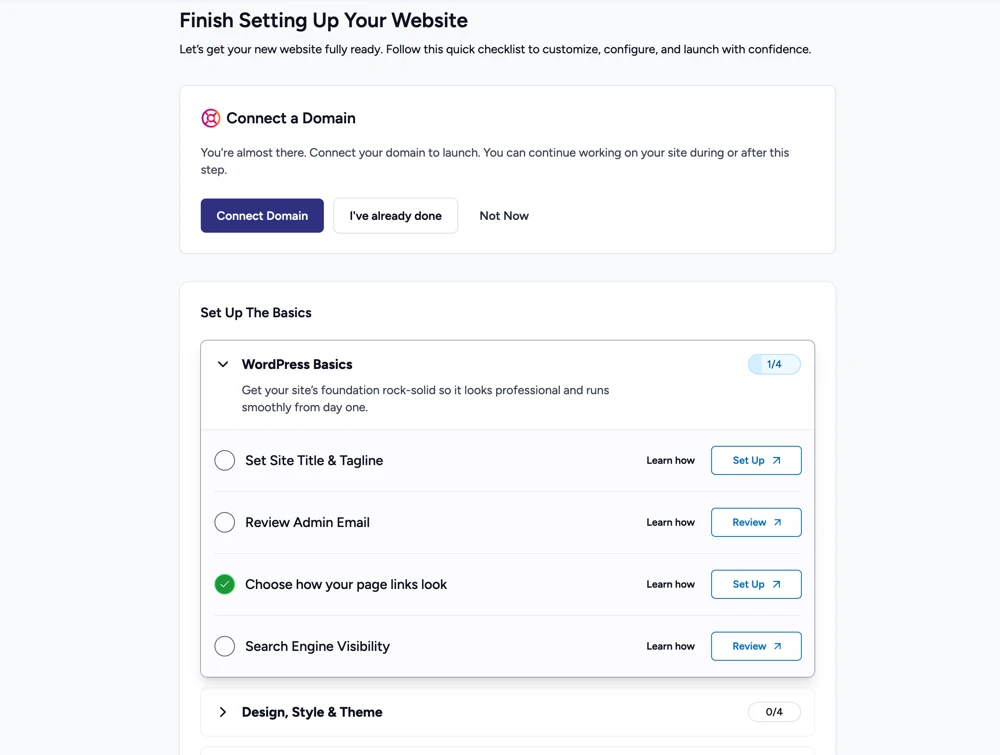Expand the Design, Style & Theme section
Viewport: 1000px width, 755px height.
pos(222,712)
